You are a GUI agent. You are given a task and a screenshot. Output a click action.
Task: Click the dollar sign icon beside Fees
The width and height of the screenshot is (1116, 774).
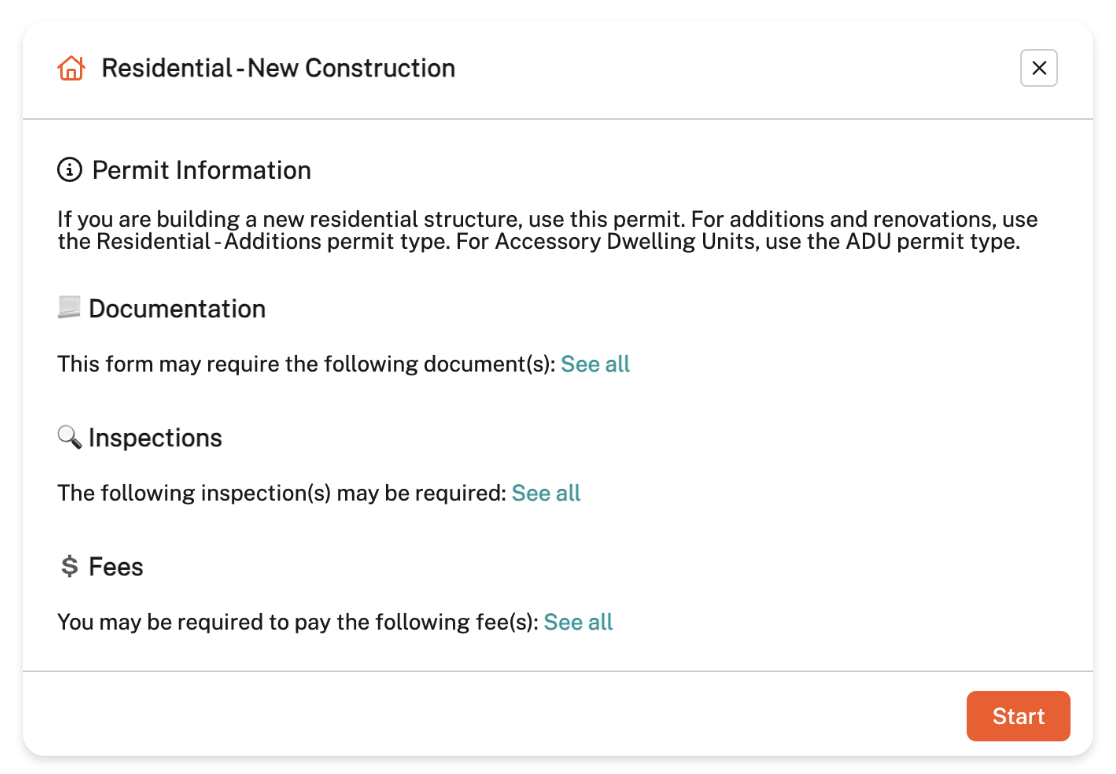click(69, 566)
